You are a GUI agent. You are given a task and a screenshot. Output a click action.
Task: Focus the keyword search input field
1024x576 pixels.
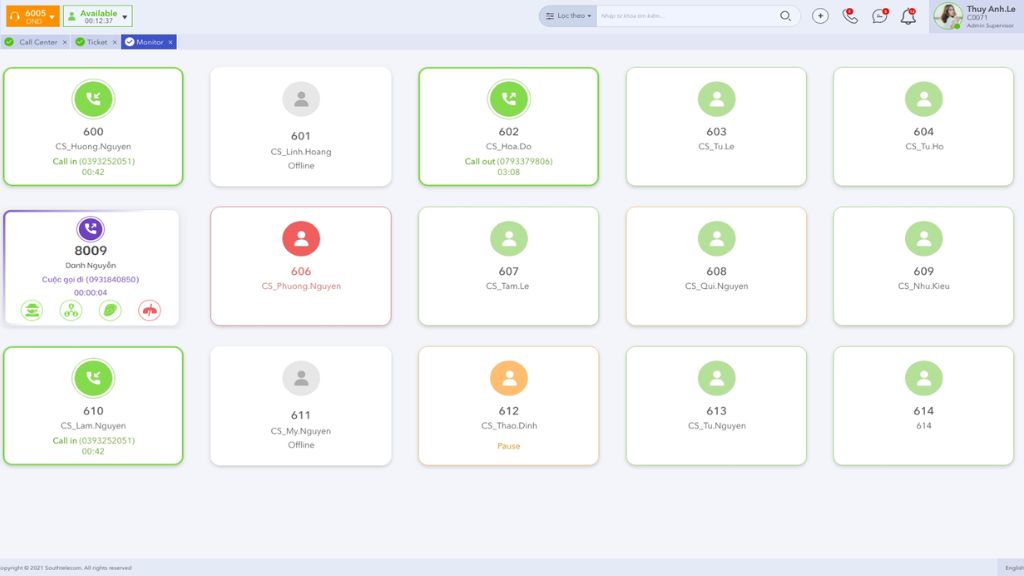[x=686, y=16]
